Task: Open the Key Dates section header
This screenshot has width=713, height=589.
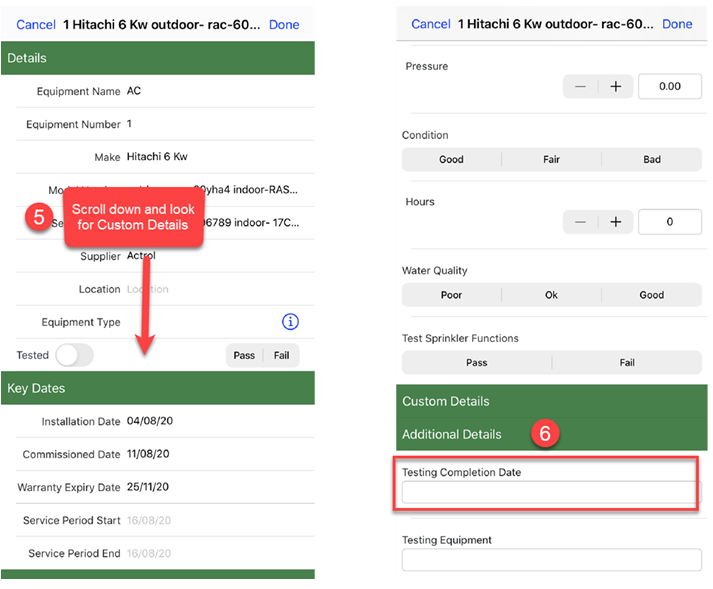Action: pyautogui.click(x=158, y=388)
